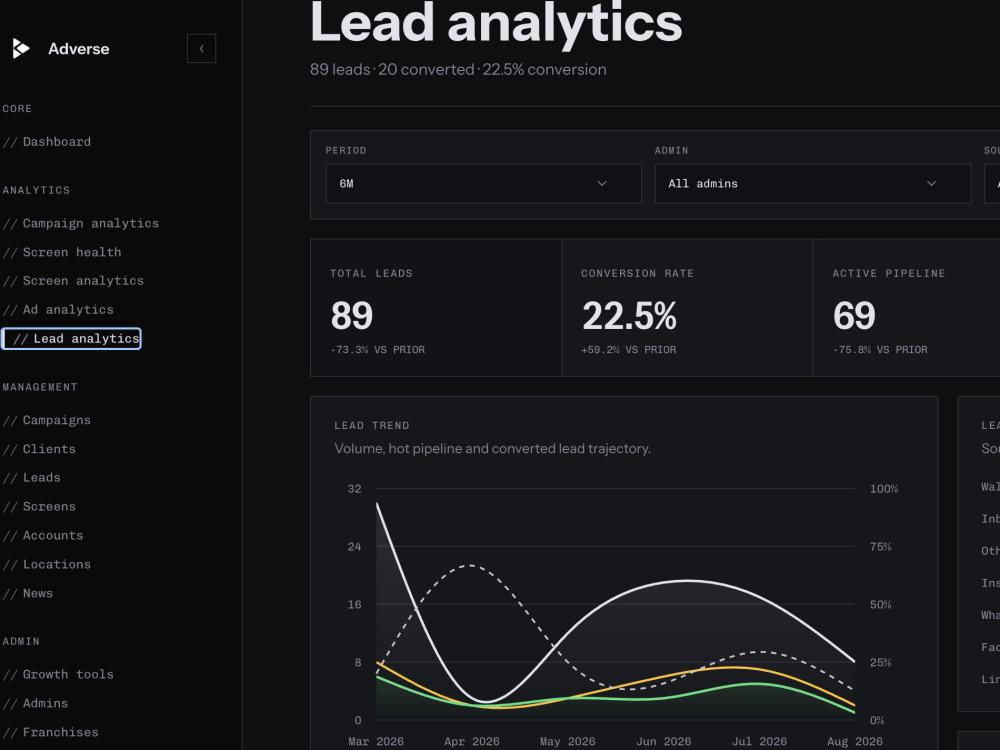Click the Active Pipeline value 69
Viewport: 1000px width, 750px height.
(854, 315)
